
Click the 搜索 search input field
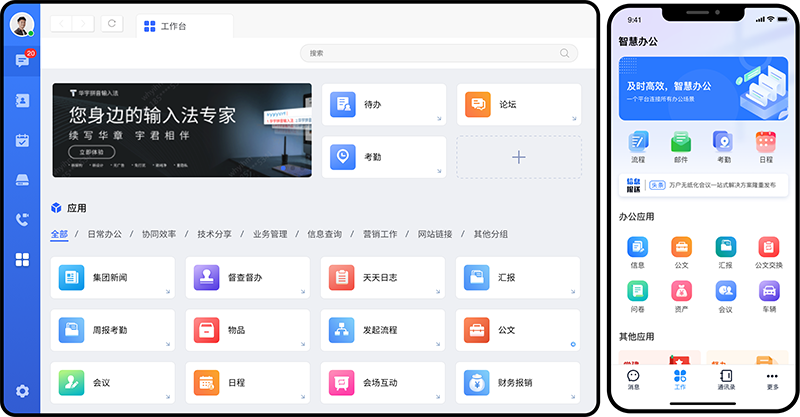tap(438, 53)
